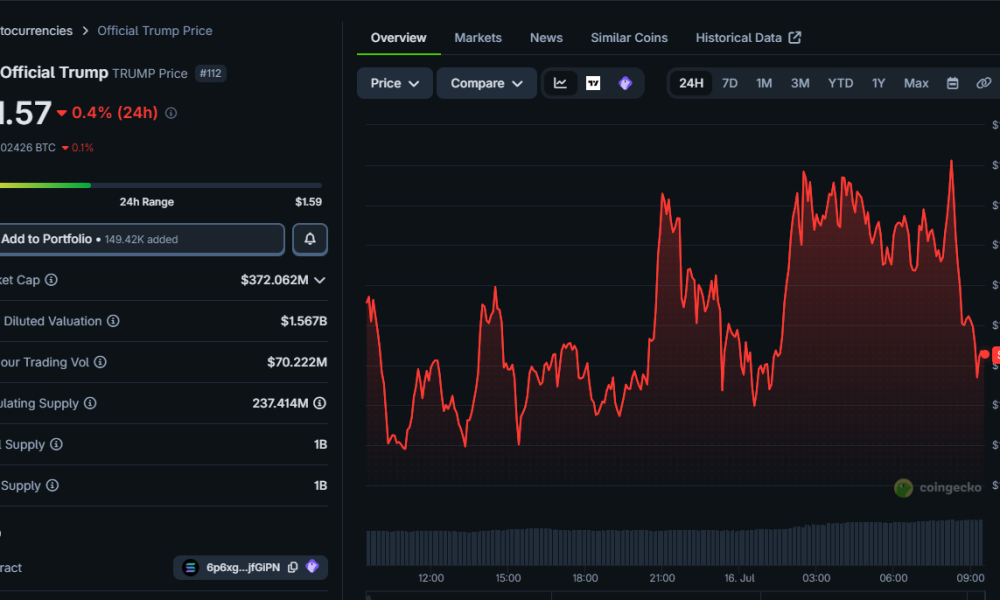
Task: Click Solana logo in contract chip
Action: click(x=190, y=567)
